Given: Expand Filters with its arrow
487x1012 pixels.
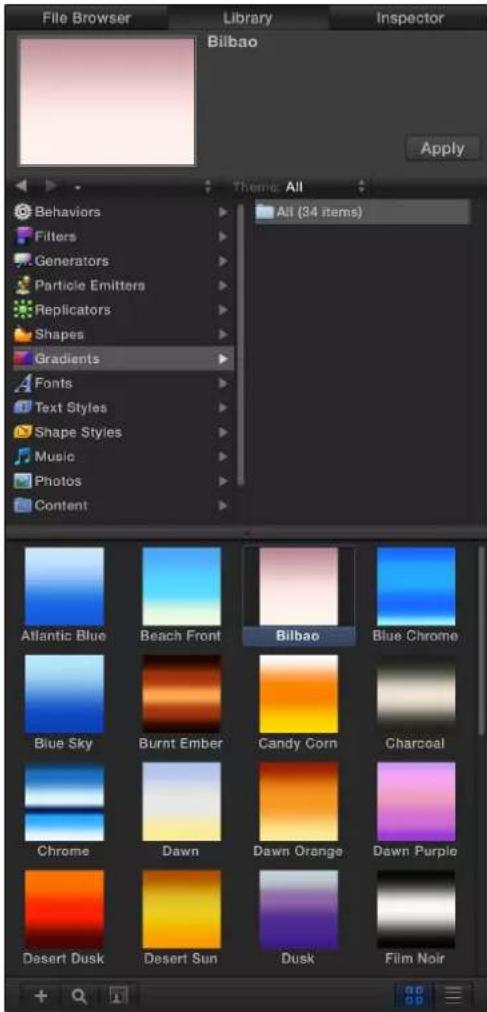Looking at the screenshot, I should (x=223, y=236).
